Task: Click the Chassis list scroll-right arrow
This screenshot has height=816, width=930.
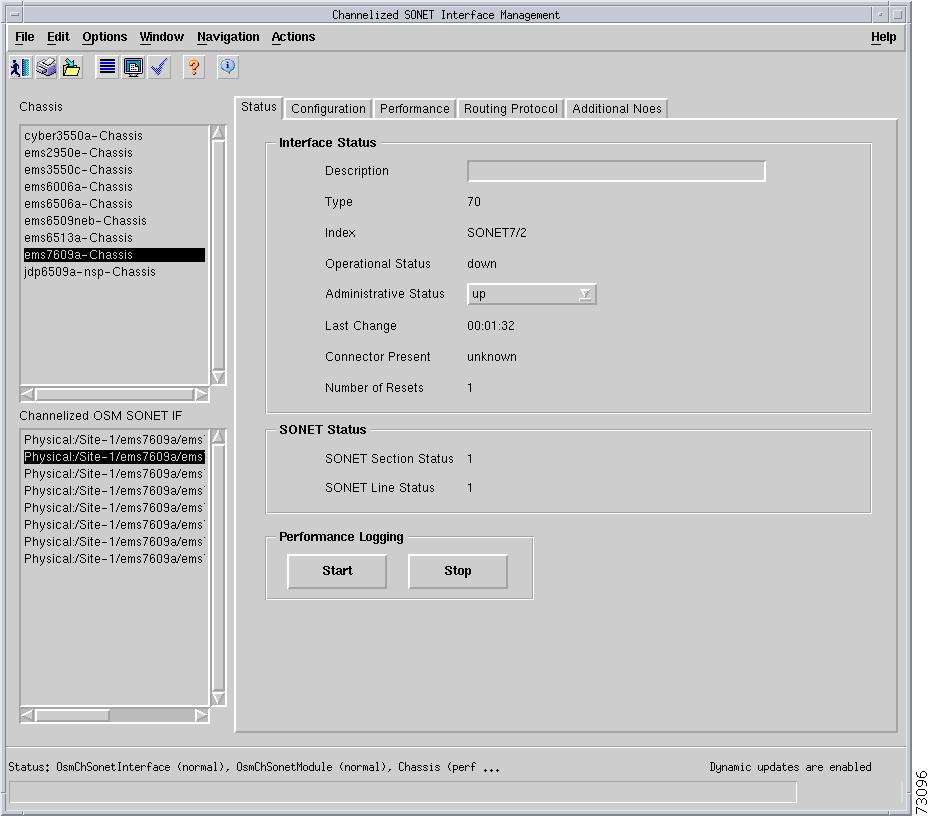Action: [x=202, y=394]
